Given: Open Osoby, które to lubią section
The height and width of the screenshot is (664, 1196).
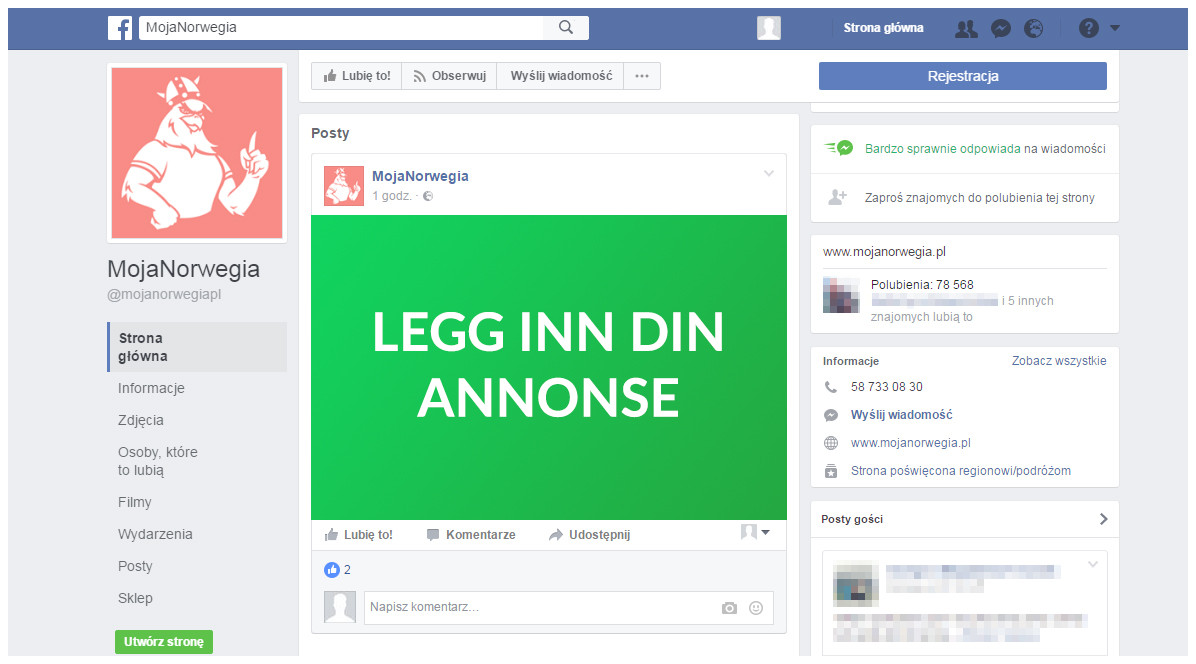Looking at the screenshot, I should 157,461.
